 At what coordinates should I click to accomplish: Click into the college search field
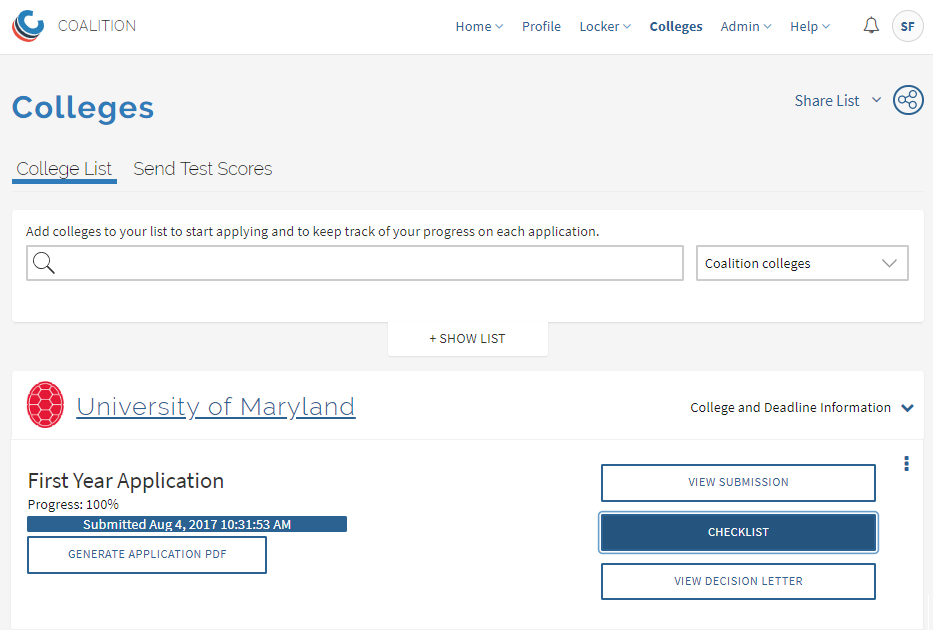click(x=355, y=263)
